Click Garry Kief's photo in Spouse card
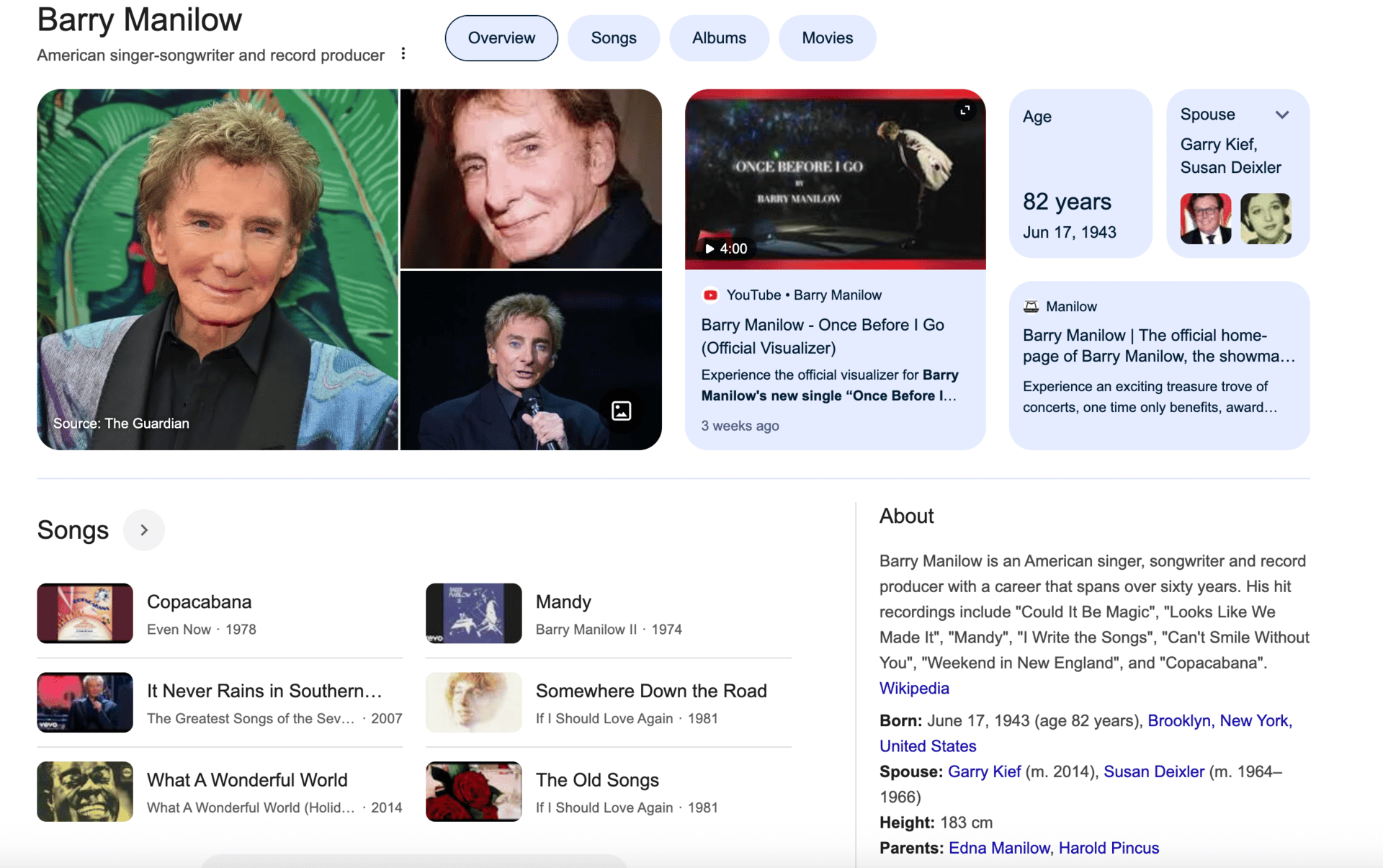The height and width of the screenshot is (868, 1383). 1205,218
